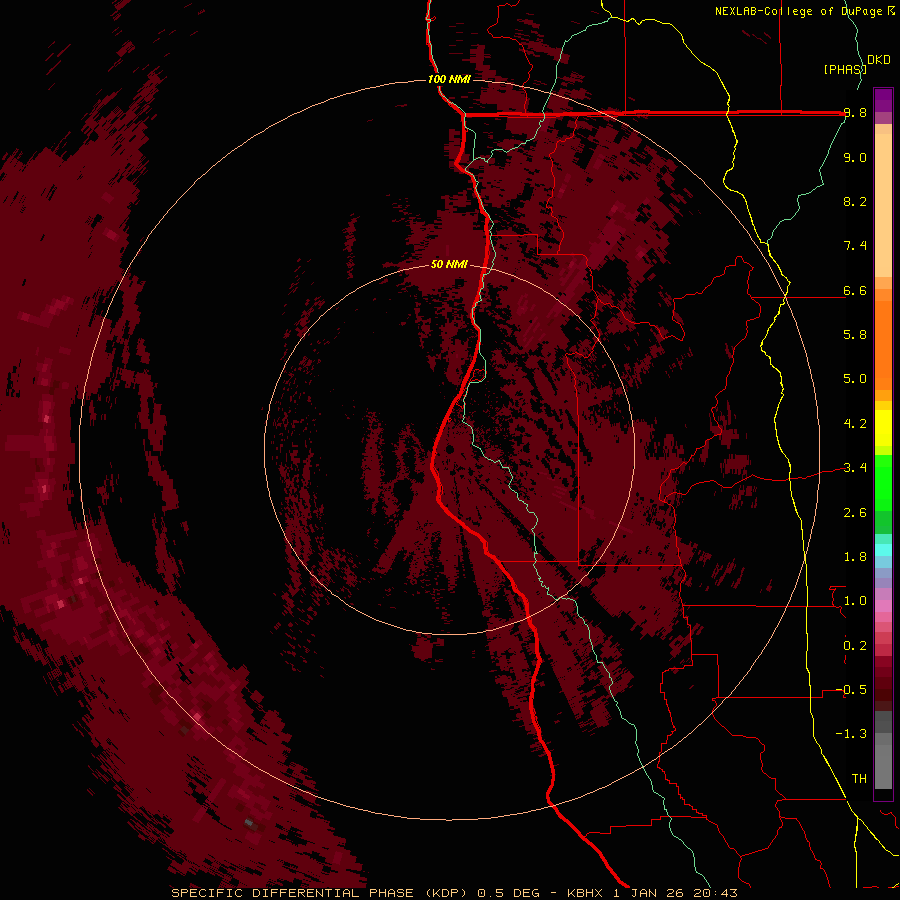This screenshot has width=900, height=900.
Task: Click the -1.3 value on color scale
Action: click(x=851, y=734)
